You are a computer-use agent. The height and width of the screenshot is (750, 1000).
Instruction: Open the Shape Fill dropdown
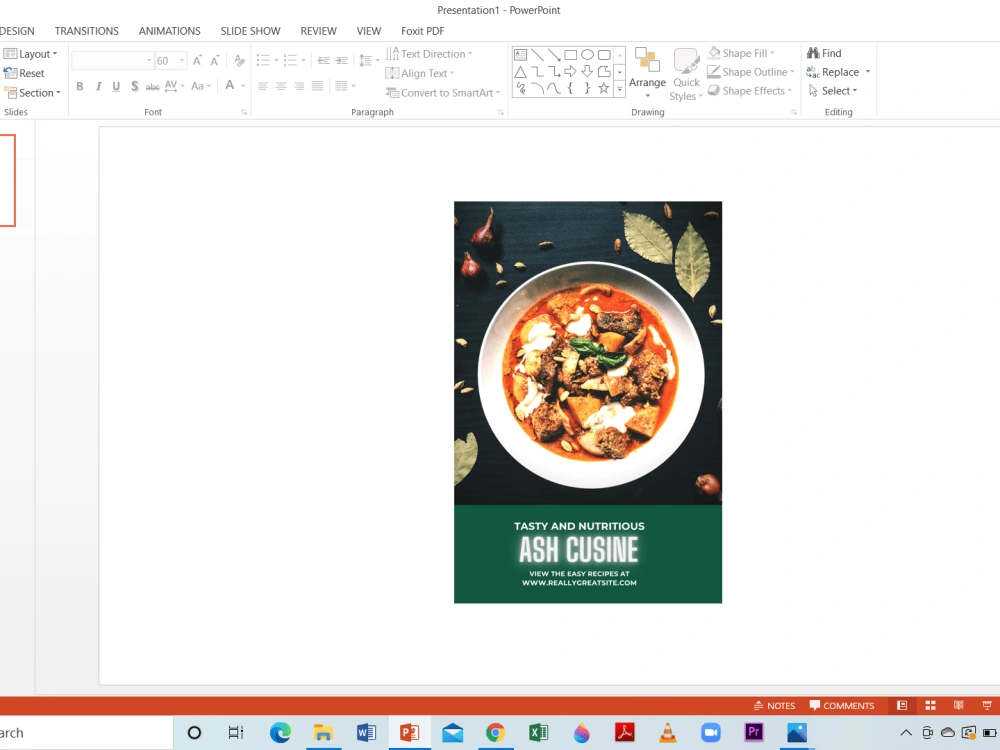(x=741, y=53)
